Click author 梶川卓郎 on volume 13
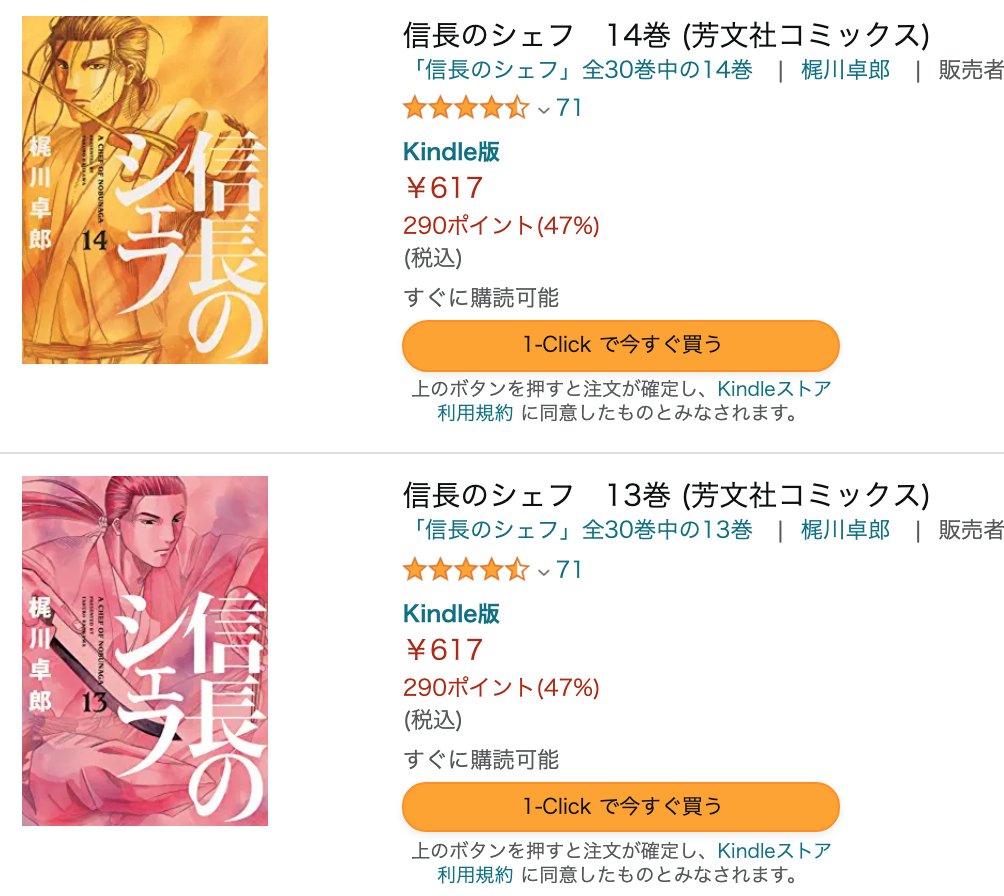This screenshot has height=896, width=1004. [845, 530]
